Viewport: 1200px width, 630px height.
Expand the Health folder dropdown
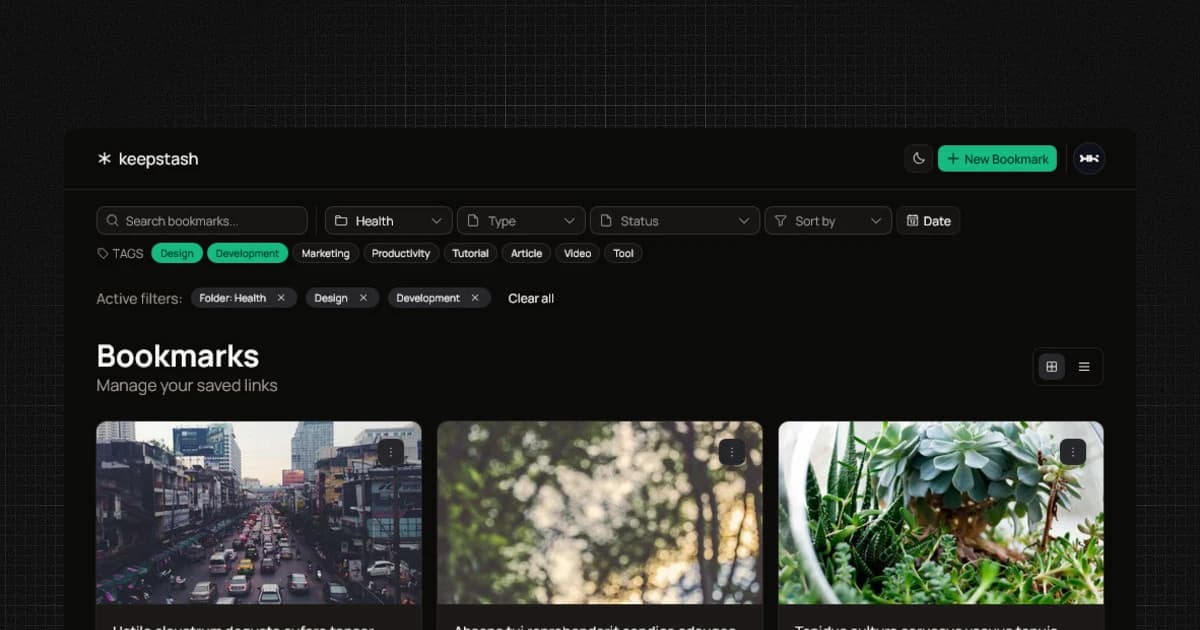tap(388, 221)
